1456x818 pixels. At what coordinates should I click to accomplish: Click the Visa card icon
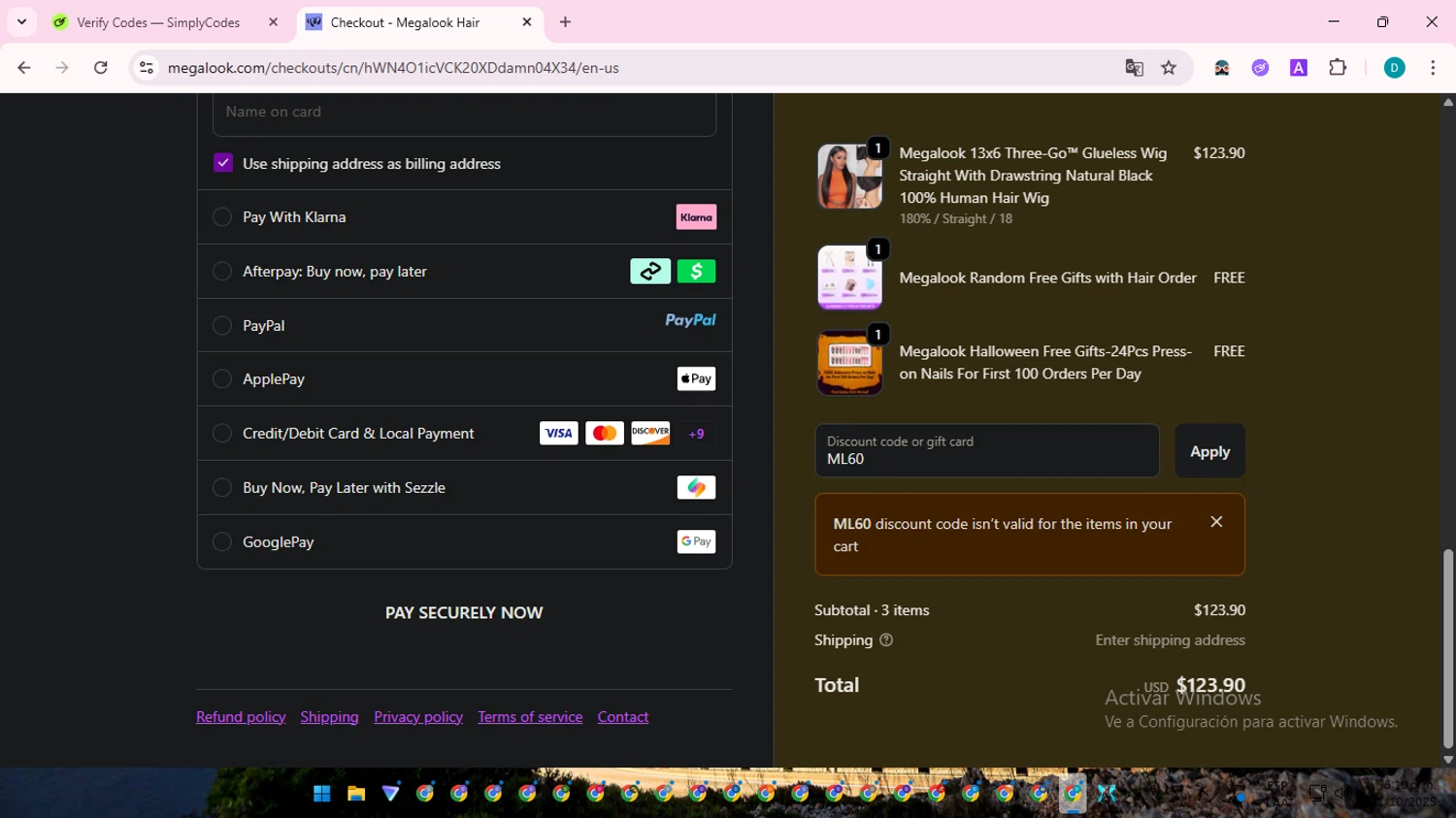pyautogui.click(x=559, y=434)
